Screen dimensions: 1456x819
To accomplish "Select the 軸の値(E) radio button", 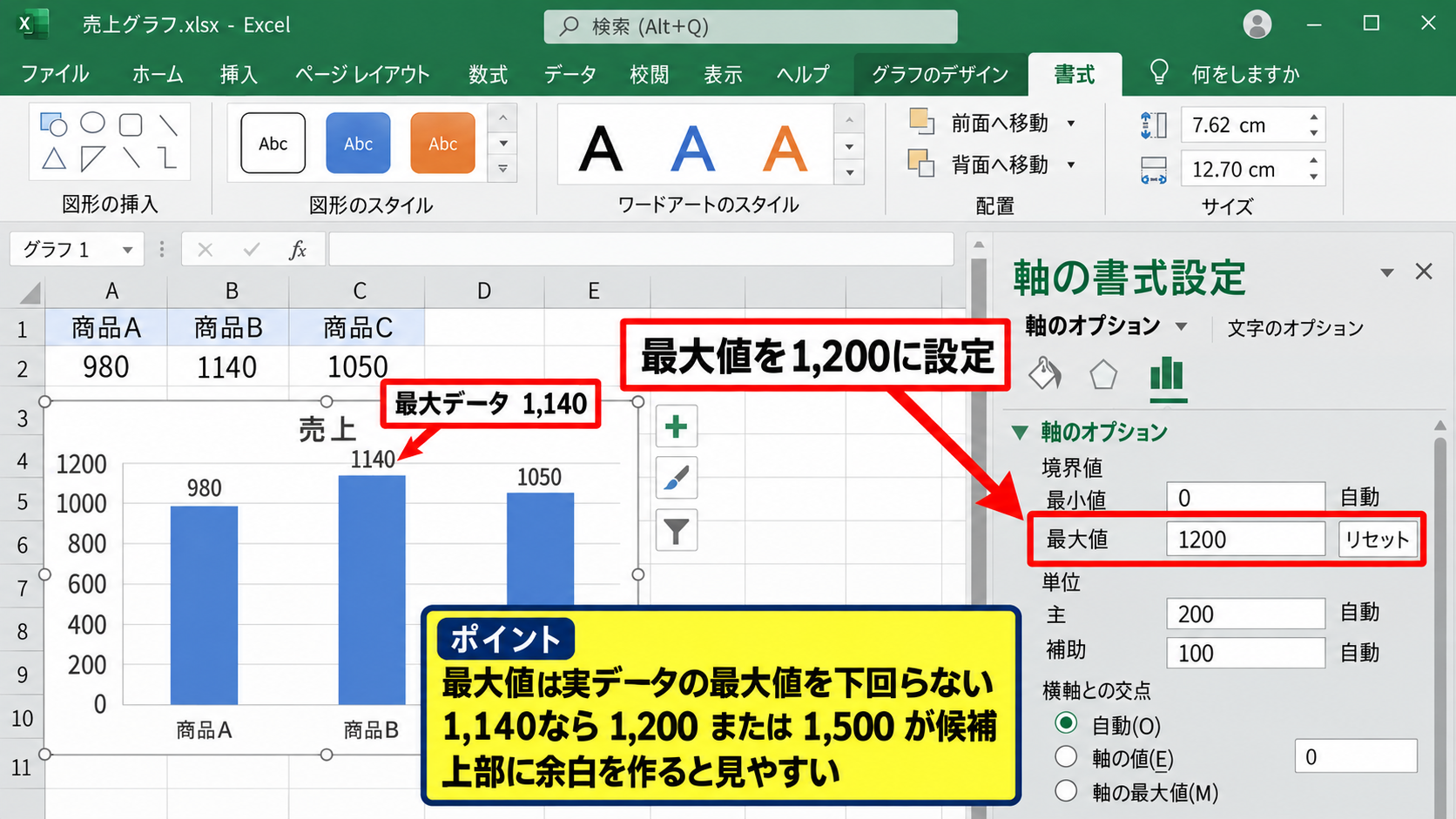I will 1066,757.
